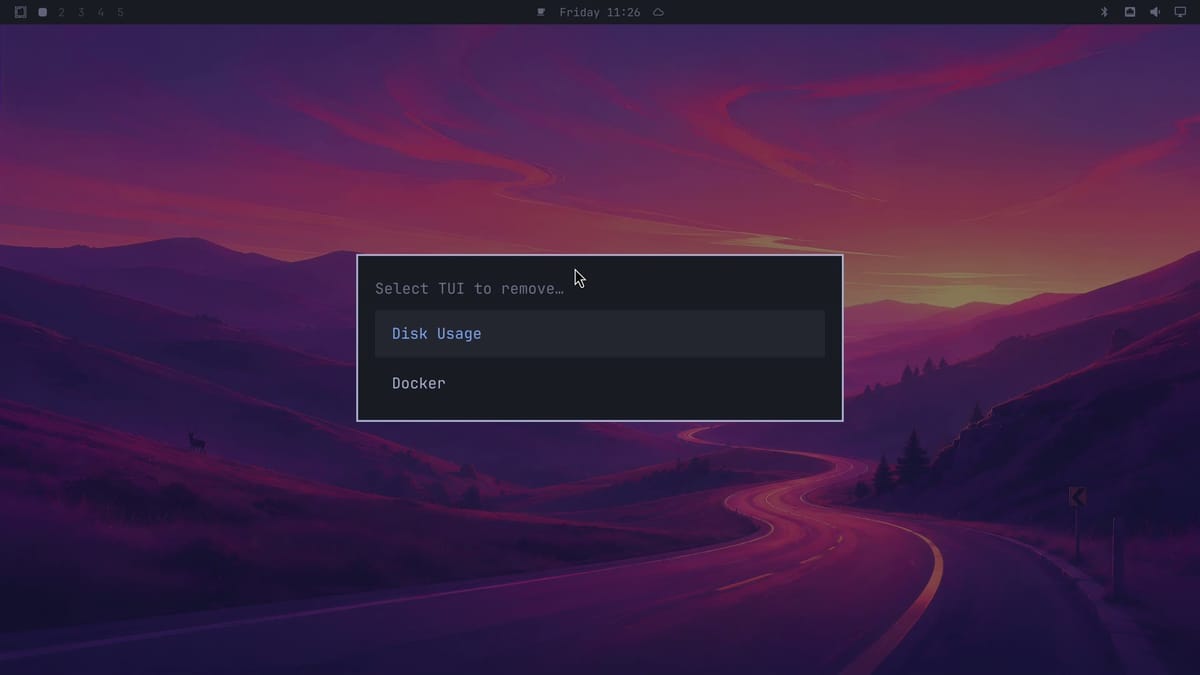Switch to active workspace 1 indicator
Image resolution: width=1200 pixels, height=675 pixels.
tap(42, 12)
